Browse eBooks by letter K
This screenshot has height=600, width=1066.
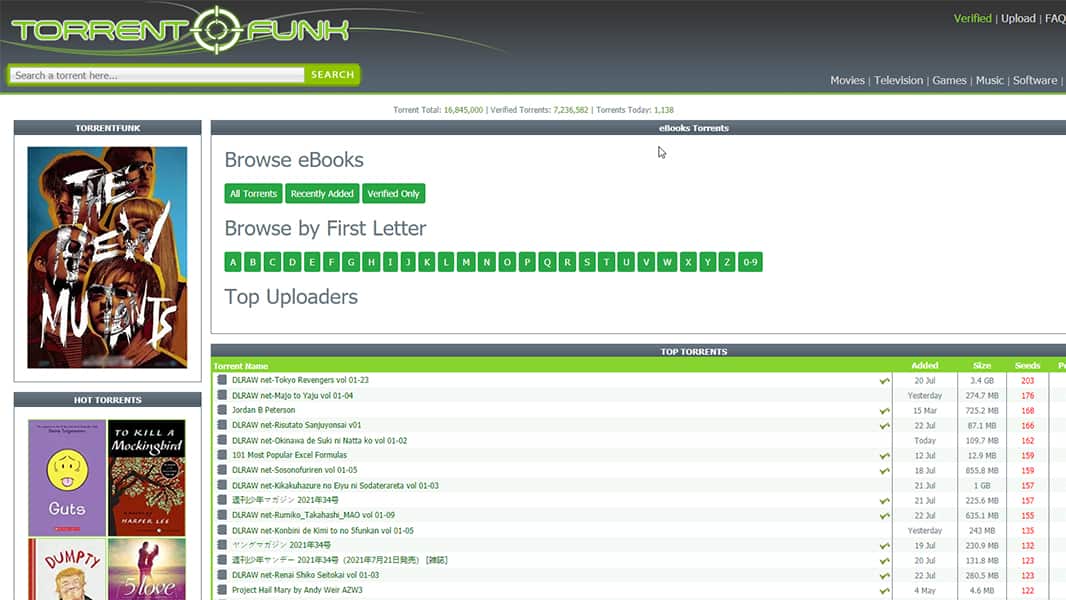tap(427, 262)
